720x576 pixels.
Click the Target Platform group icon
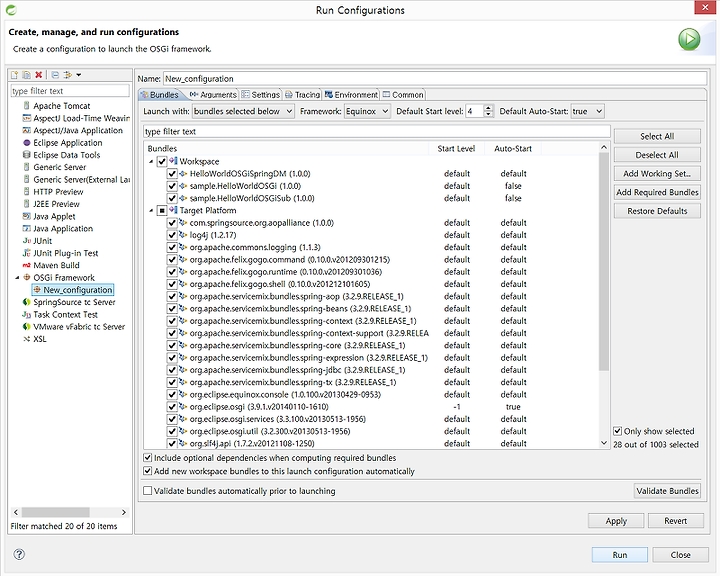coord(173,210)
